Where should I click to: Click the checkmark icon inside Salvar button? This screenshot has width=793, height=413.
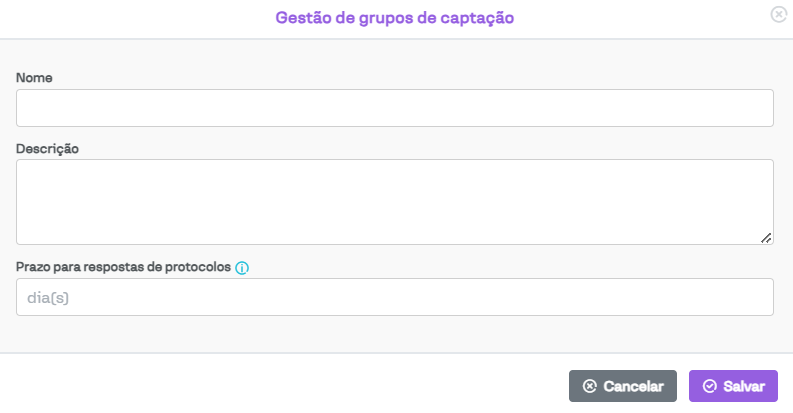tap(710, 386)
